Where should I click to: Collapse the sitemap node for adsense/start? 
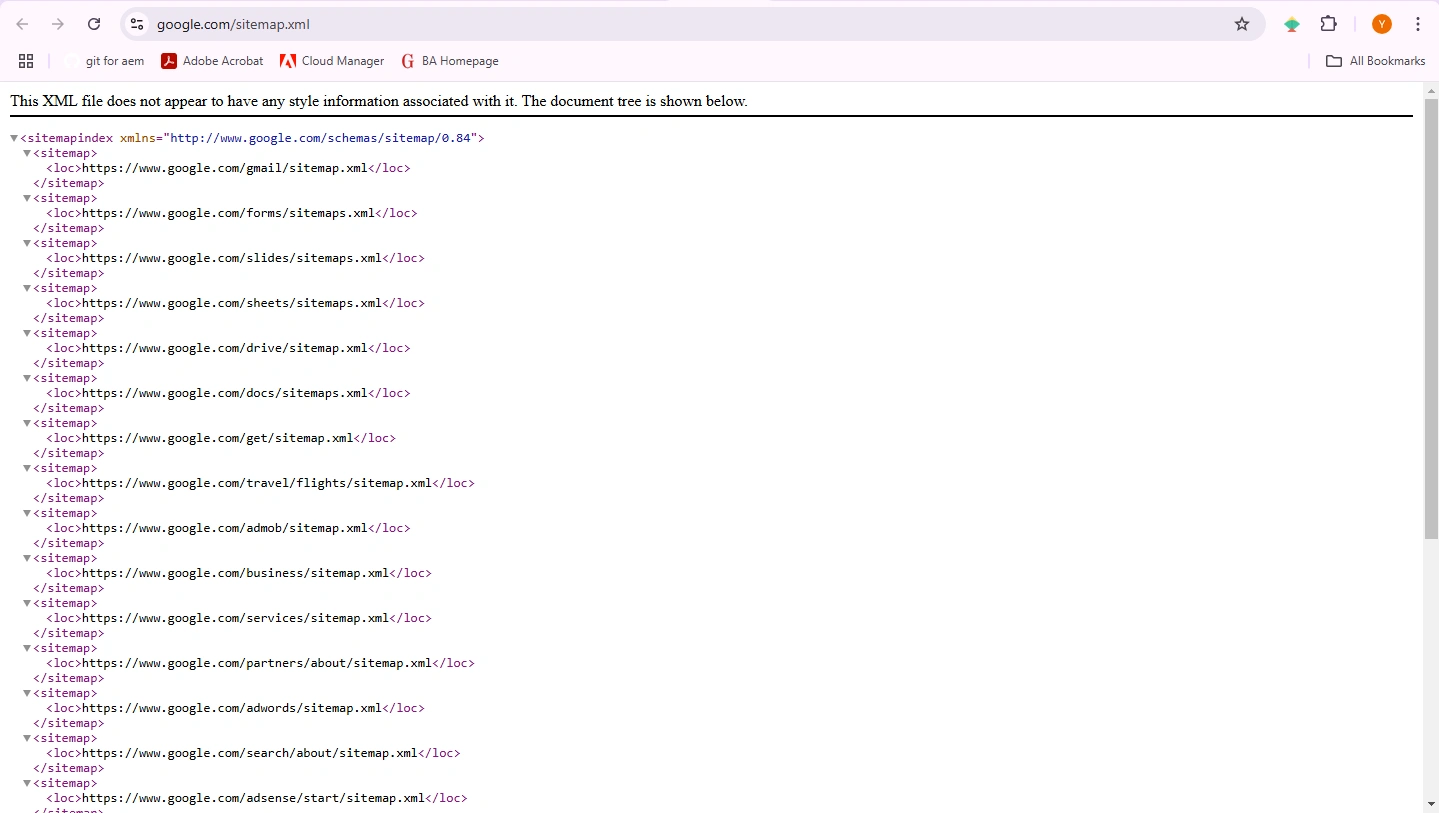click(27, 783)
